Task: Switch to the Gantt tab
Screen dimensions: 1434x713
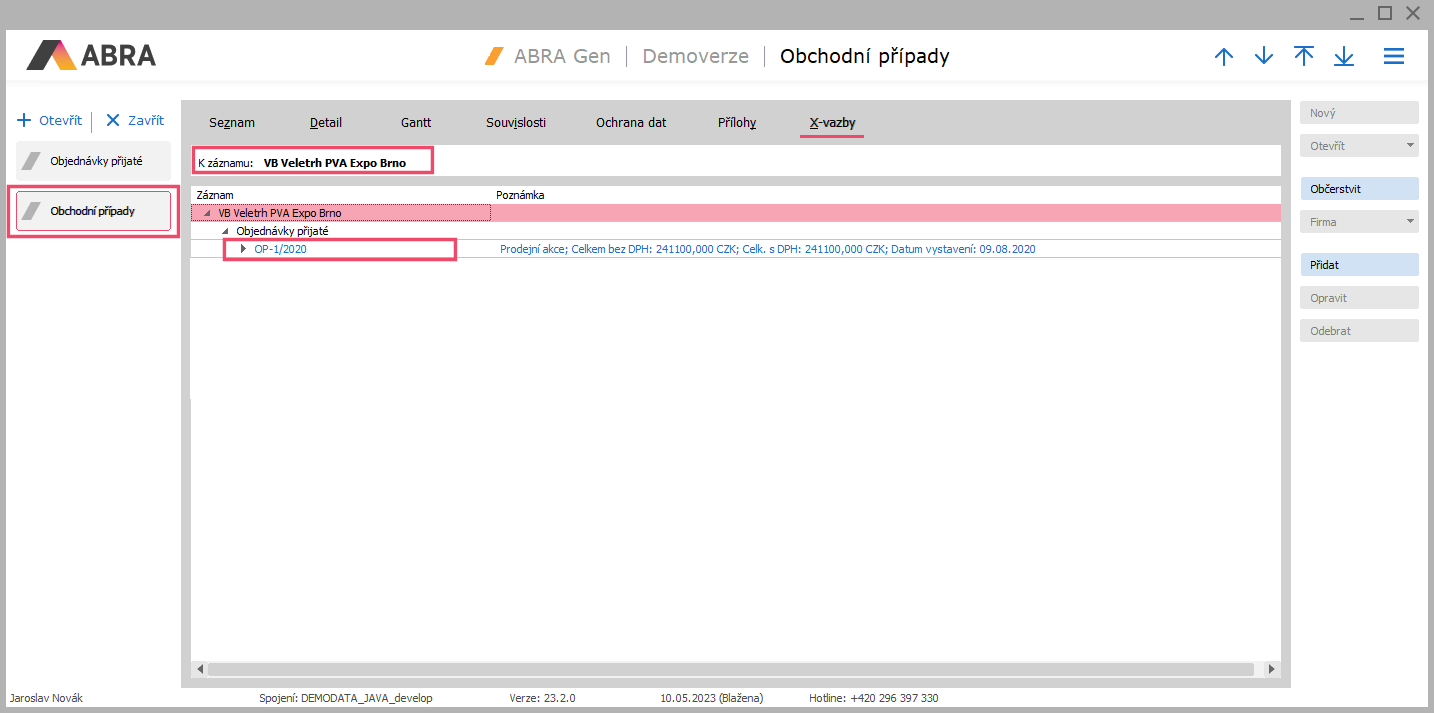Action: coord(416,123)
